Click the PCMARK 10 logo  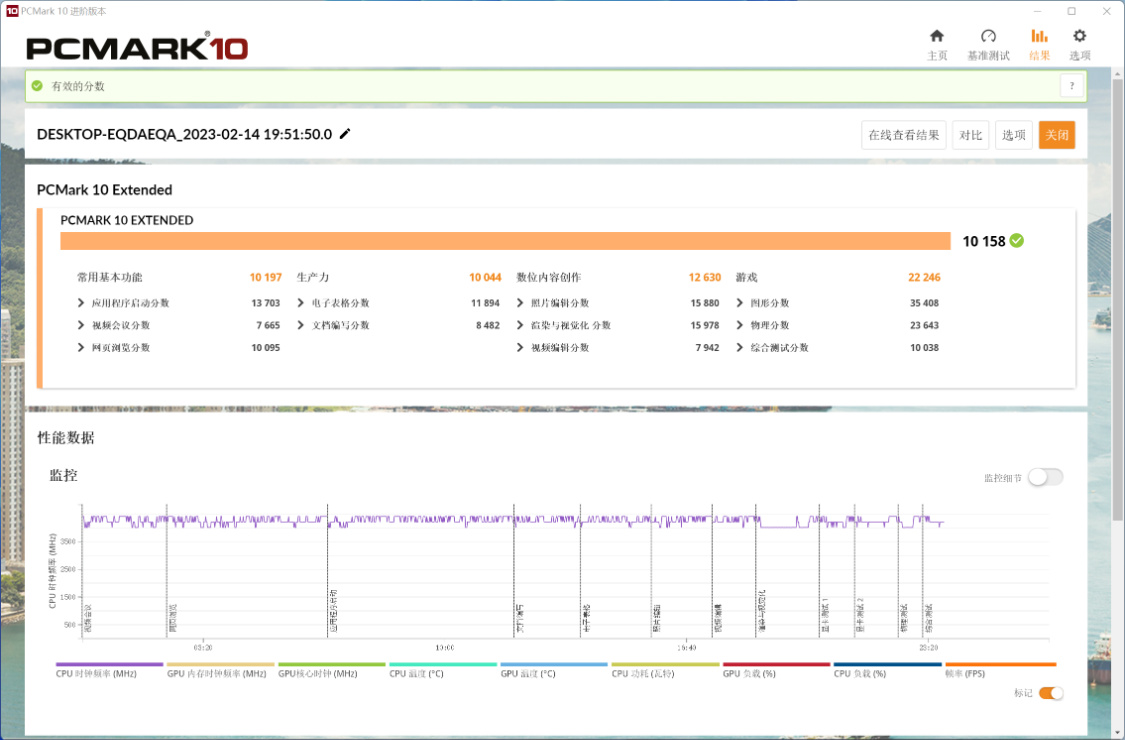137,47
